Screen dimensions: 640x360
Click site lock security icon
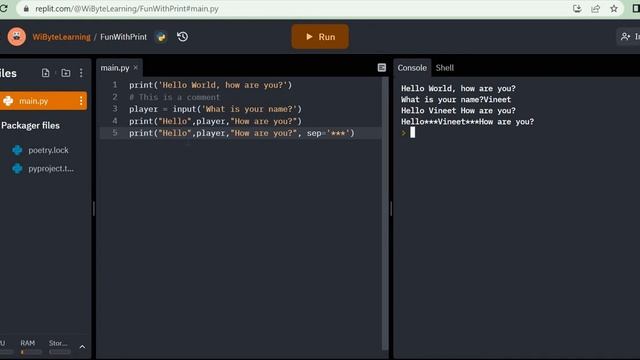click(x=27, y=9)
